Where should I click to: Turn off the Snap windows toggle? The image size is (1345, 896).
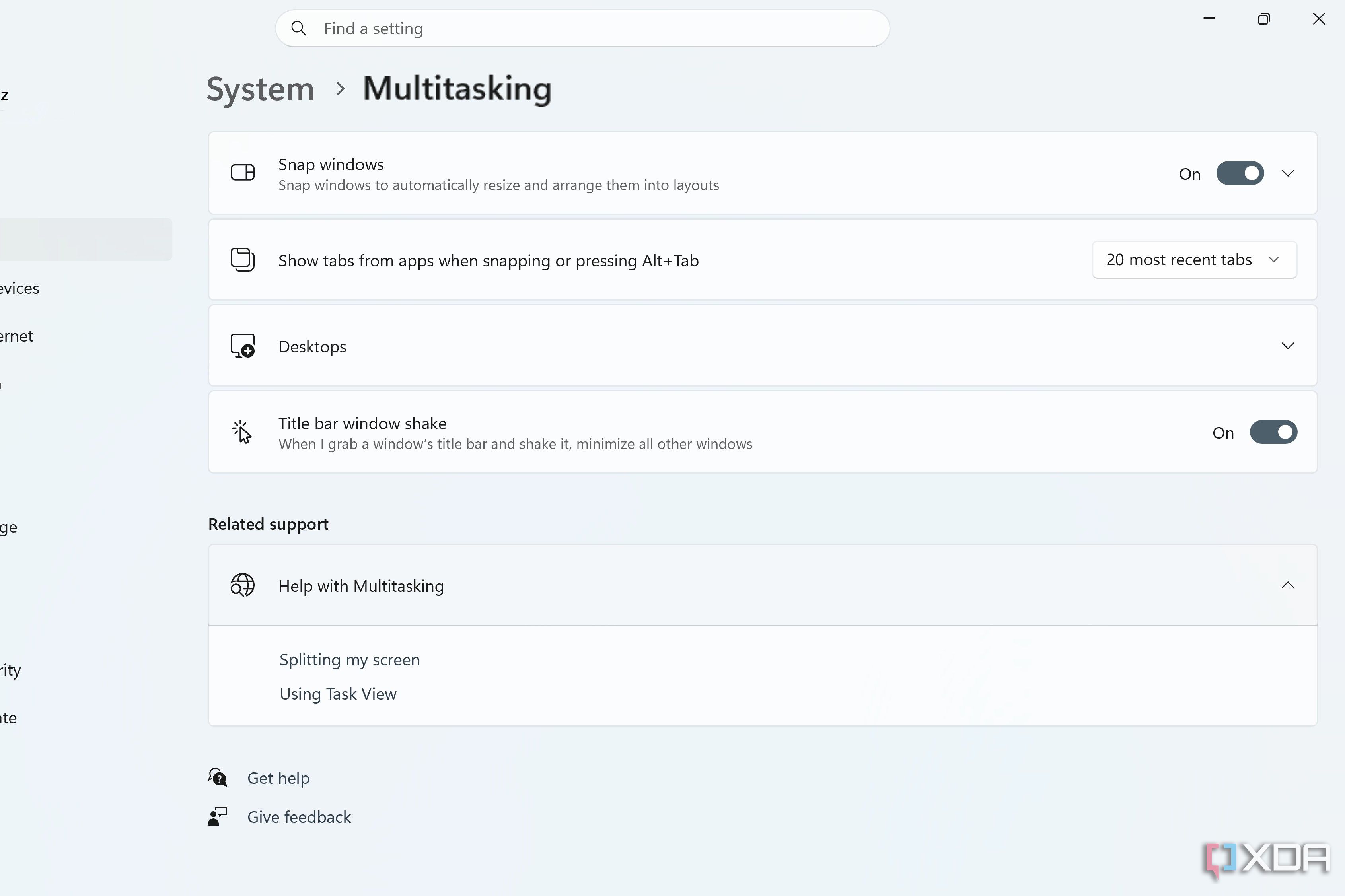pos(1240,173)
